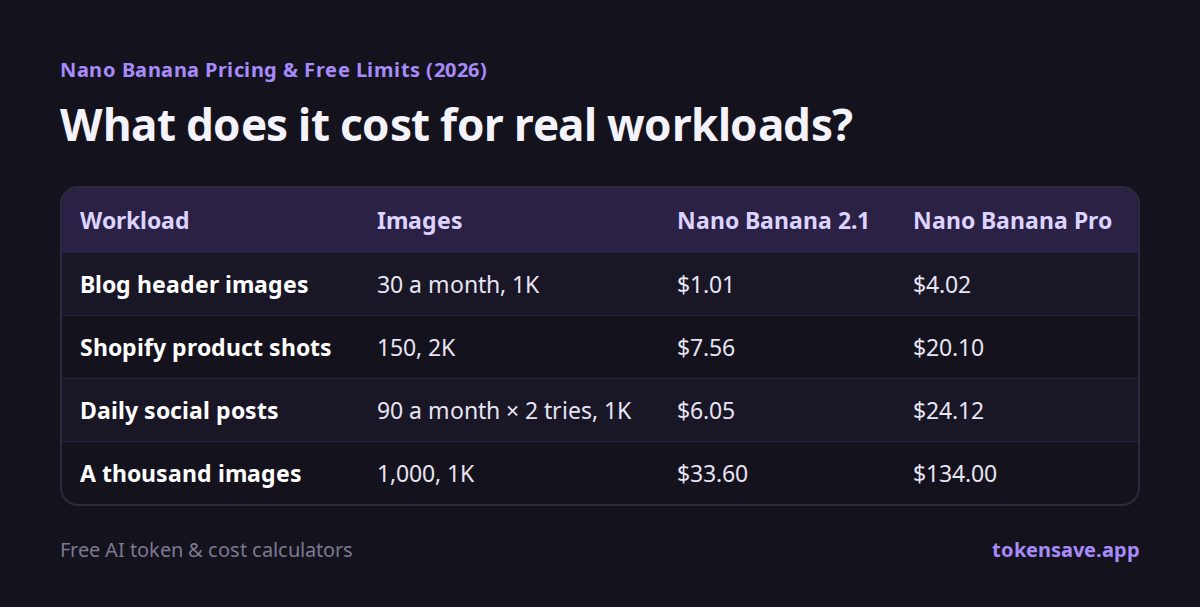
Task: Click the $33.60 price cell
Action: (712, 474)
